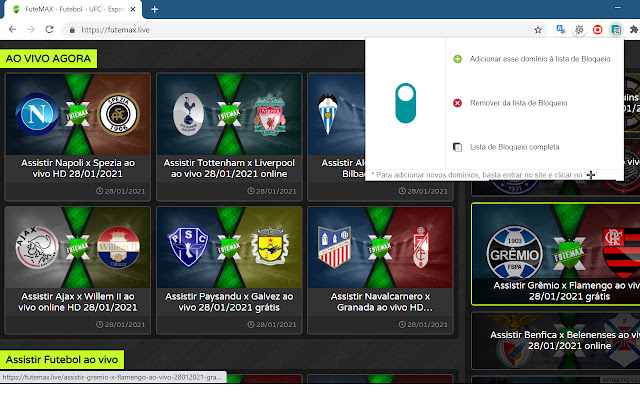Click the Willem II club crest
The image size is (640, 400).
tap(118, 247)
